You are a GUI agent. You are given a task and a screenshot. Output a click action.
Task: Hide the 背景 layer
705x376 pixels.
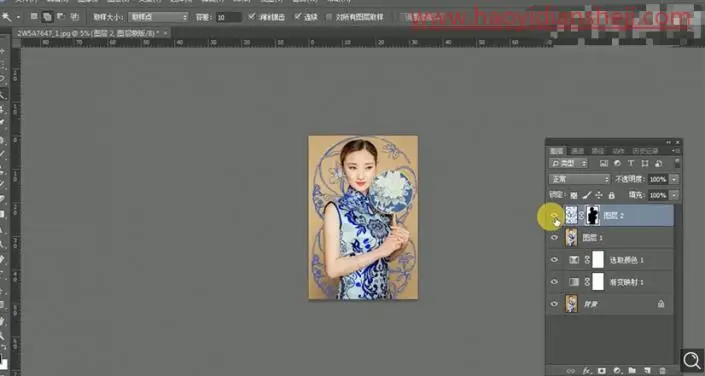pyautogui.click(x=554, y=304)
